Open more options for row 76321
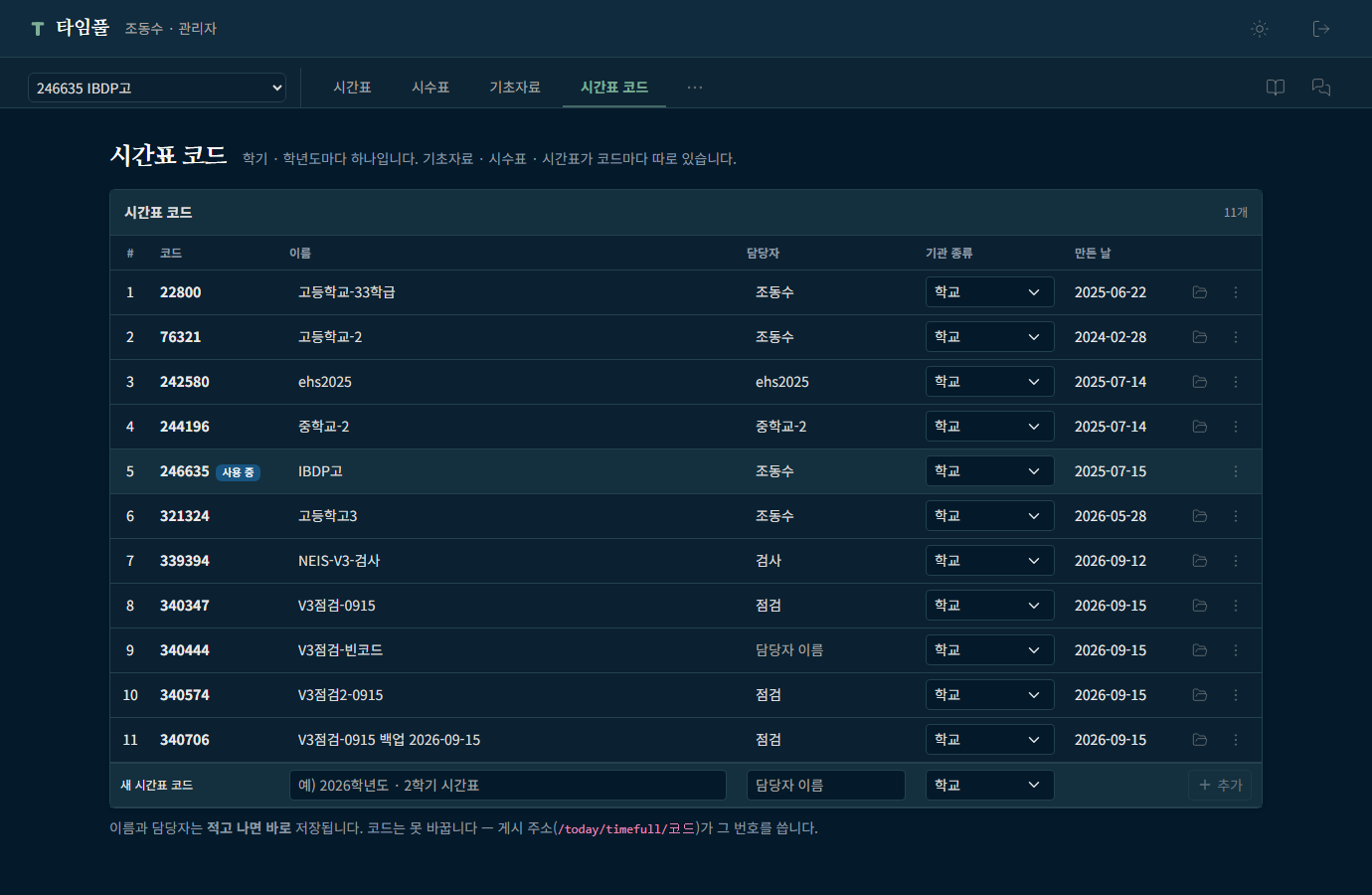The width and height of the screenshot is (1372, 895). click(x=1236, y=337)
